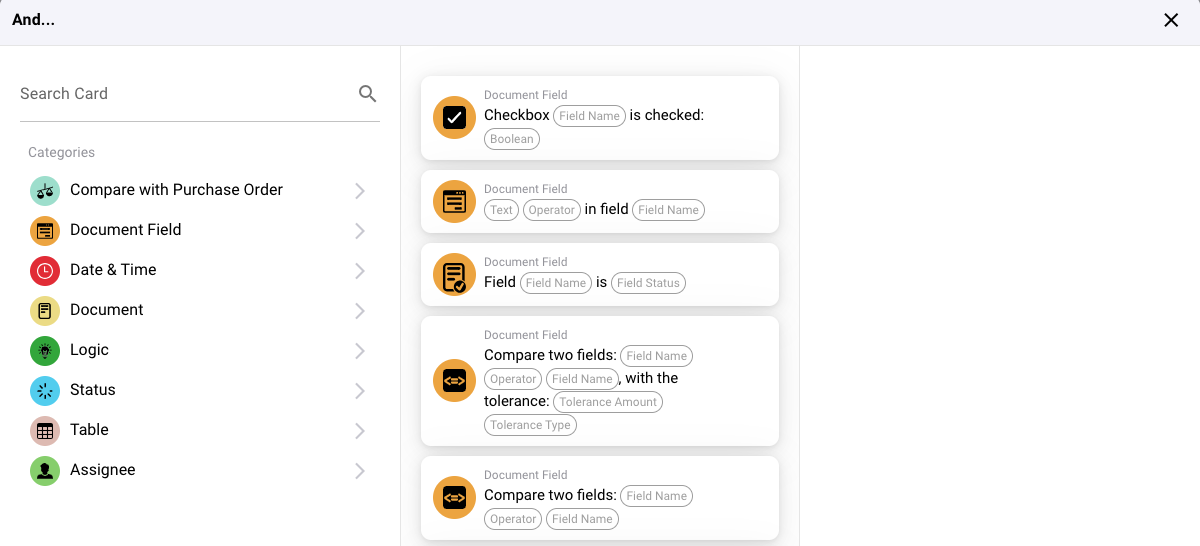The height and width of the screenshot is (546, 1200).
Task: Open the Logic category
Action: click(x=90, y=350)
